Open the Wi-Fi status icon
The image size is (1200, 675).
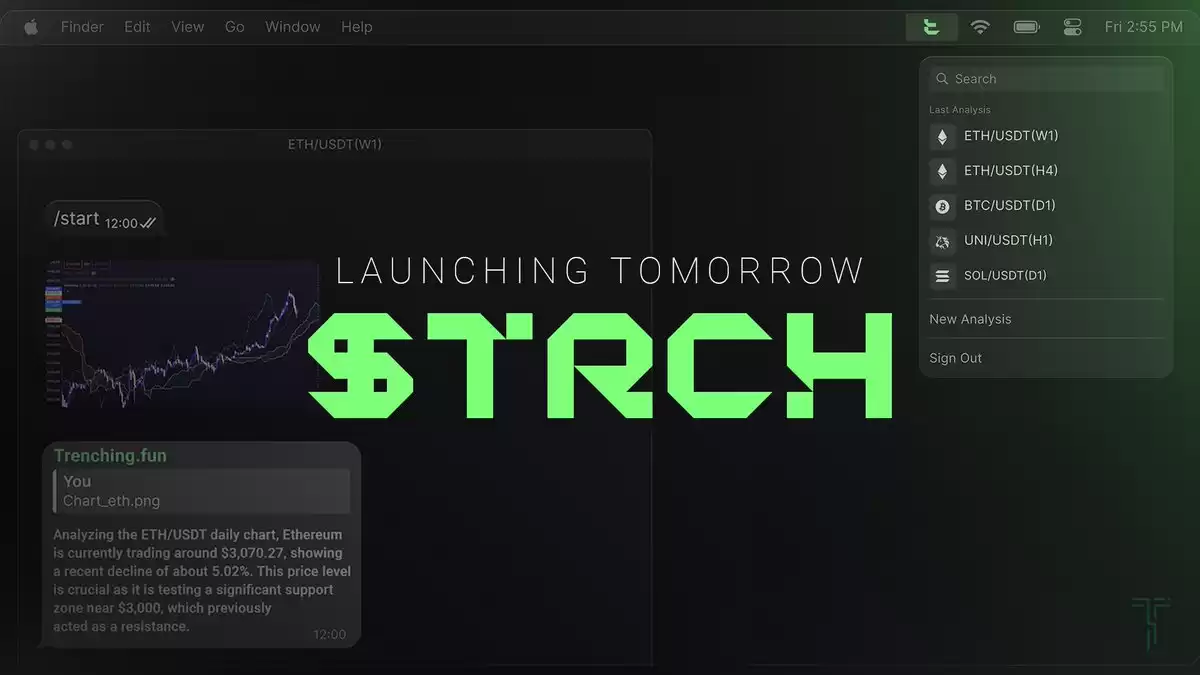[x=980, y=27]
